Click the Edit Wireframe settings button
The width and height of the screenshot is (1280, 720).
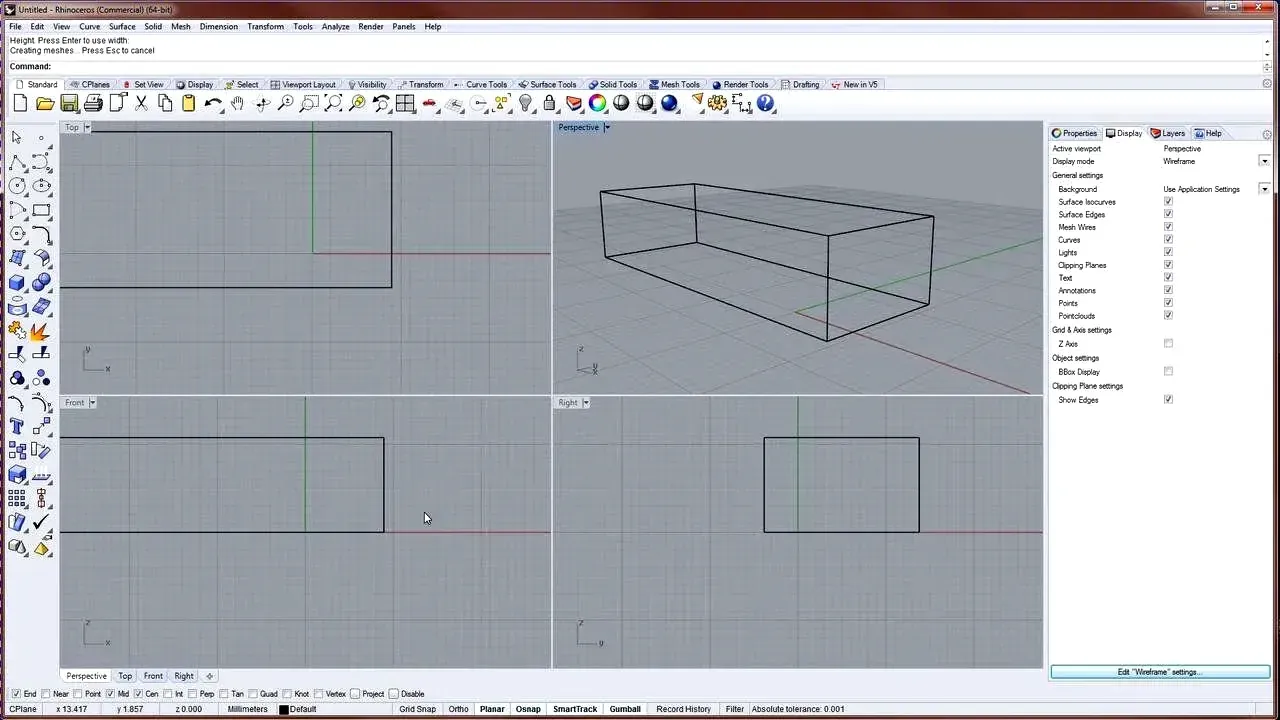point(1159,671)
